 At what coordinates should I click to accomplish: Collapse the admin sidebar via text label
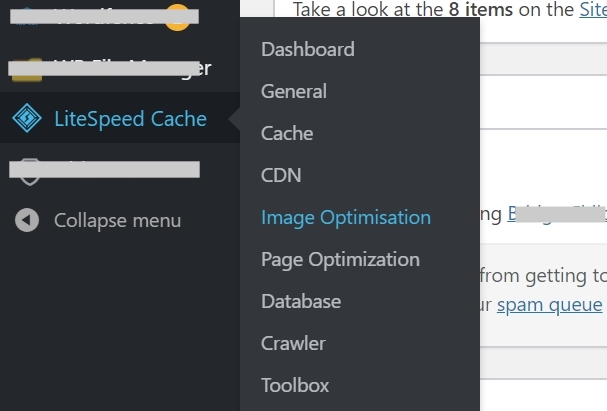click(117, 220)
